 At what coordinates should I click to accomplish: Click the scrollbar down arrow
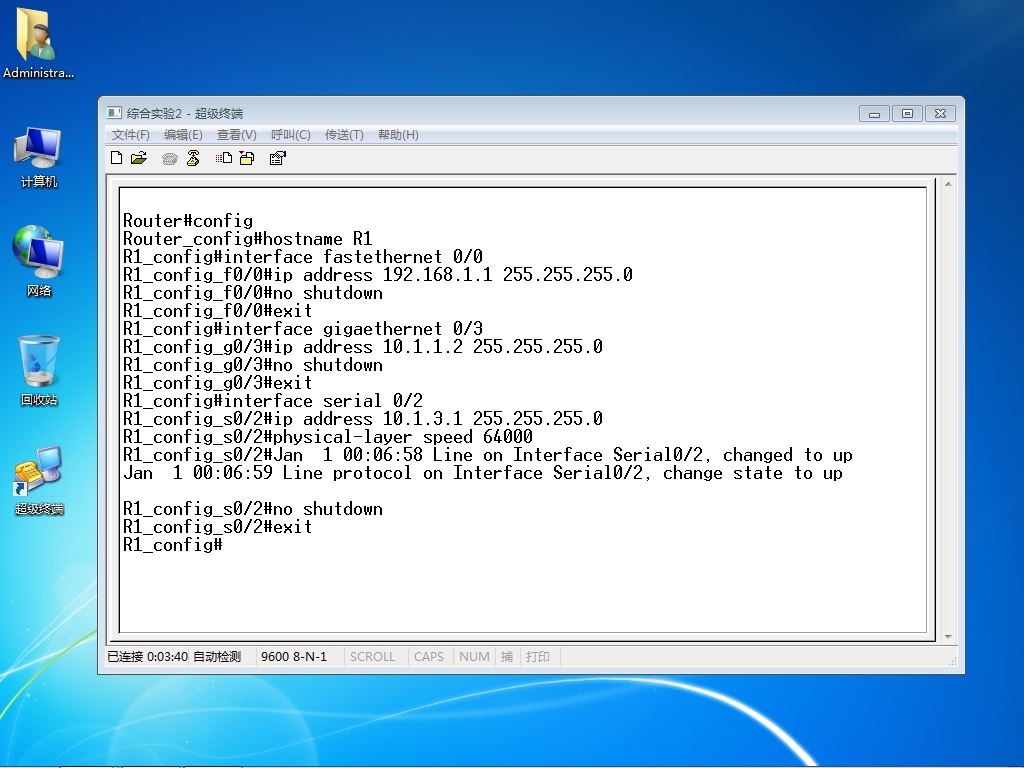tap(948, 637)
